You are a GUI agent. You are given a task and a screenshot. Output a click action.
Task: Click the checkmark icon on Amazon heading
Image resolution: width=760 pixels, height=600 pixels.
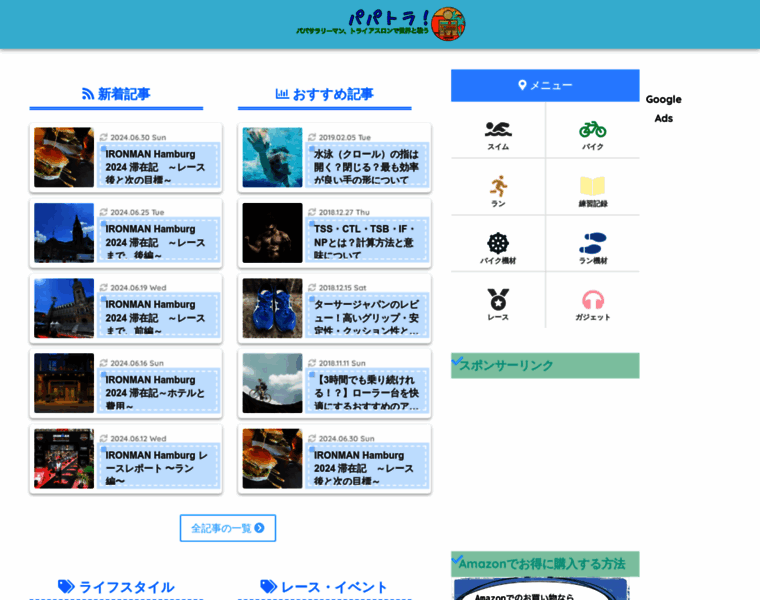pos(457,559)
